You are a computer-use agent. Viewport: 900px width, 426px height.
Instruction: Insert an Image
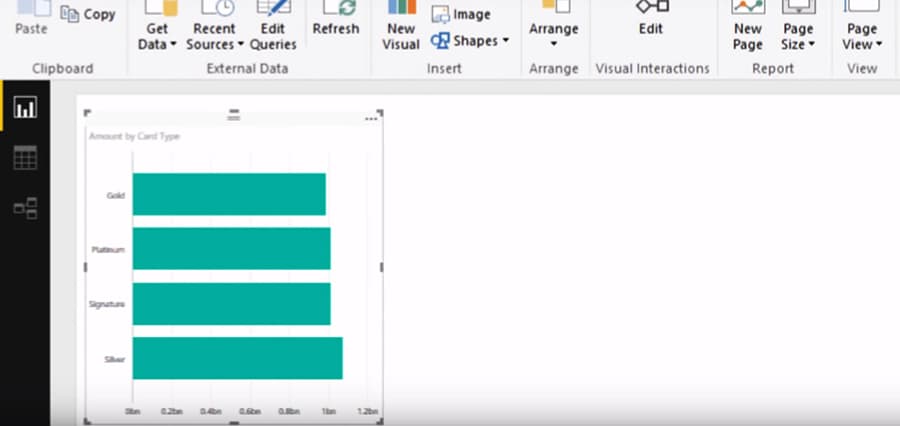[x=461, y=14]
